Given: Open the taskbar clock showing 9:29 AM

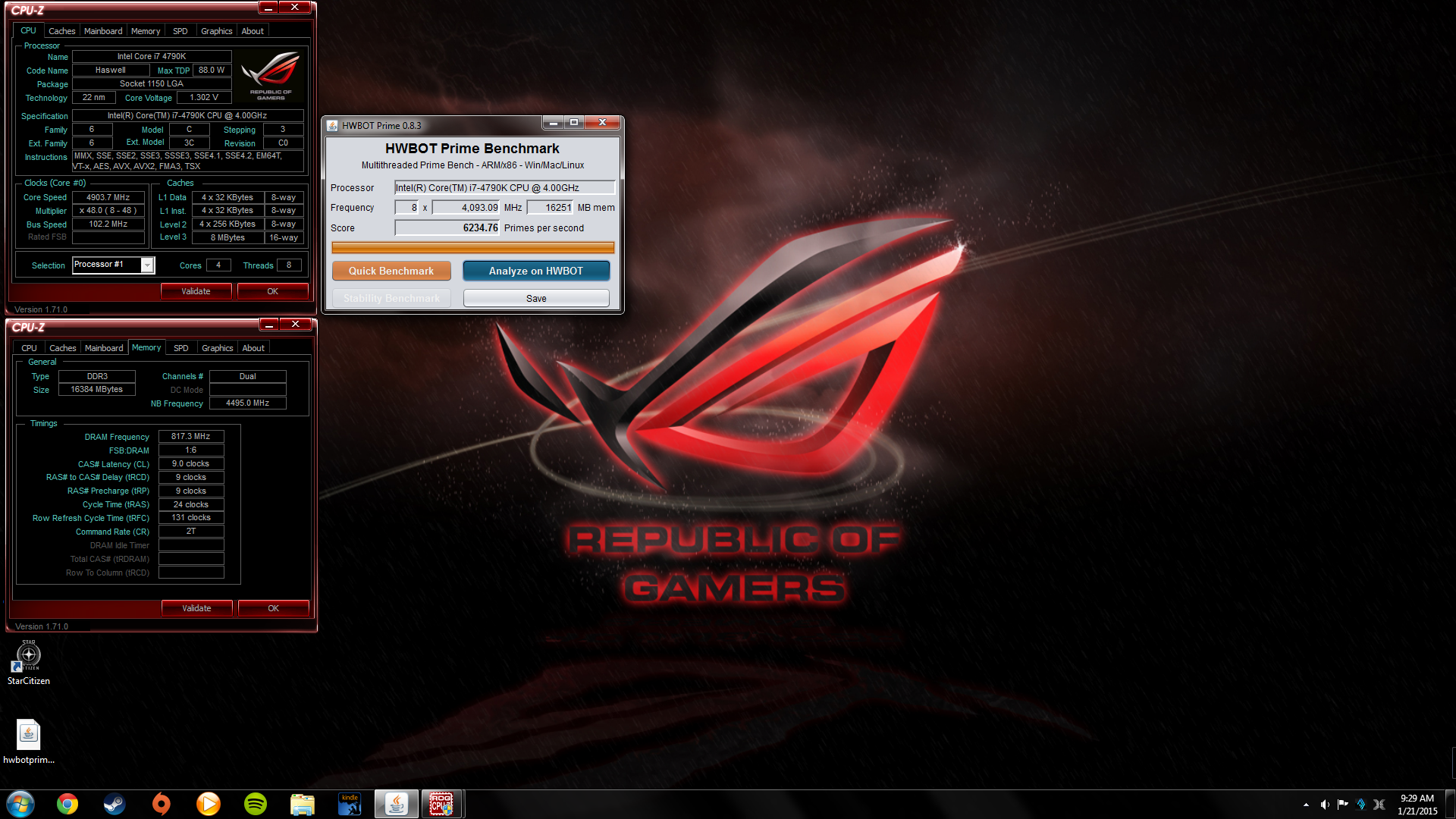Looking at the screenshot, I should pos(1417,805).
